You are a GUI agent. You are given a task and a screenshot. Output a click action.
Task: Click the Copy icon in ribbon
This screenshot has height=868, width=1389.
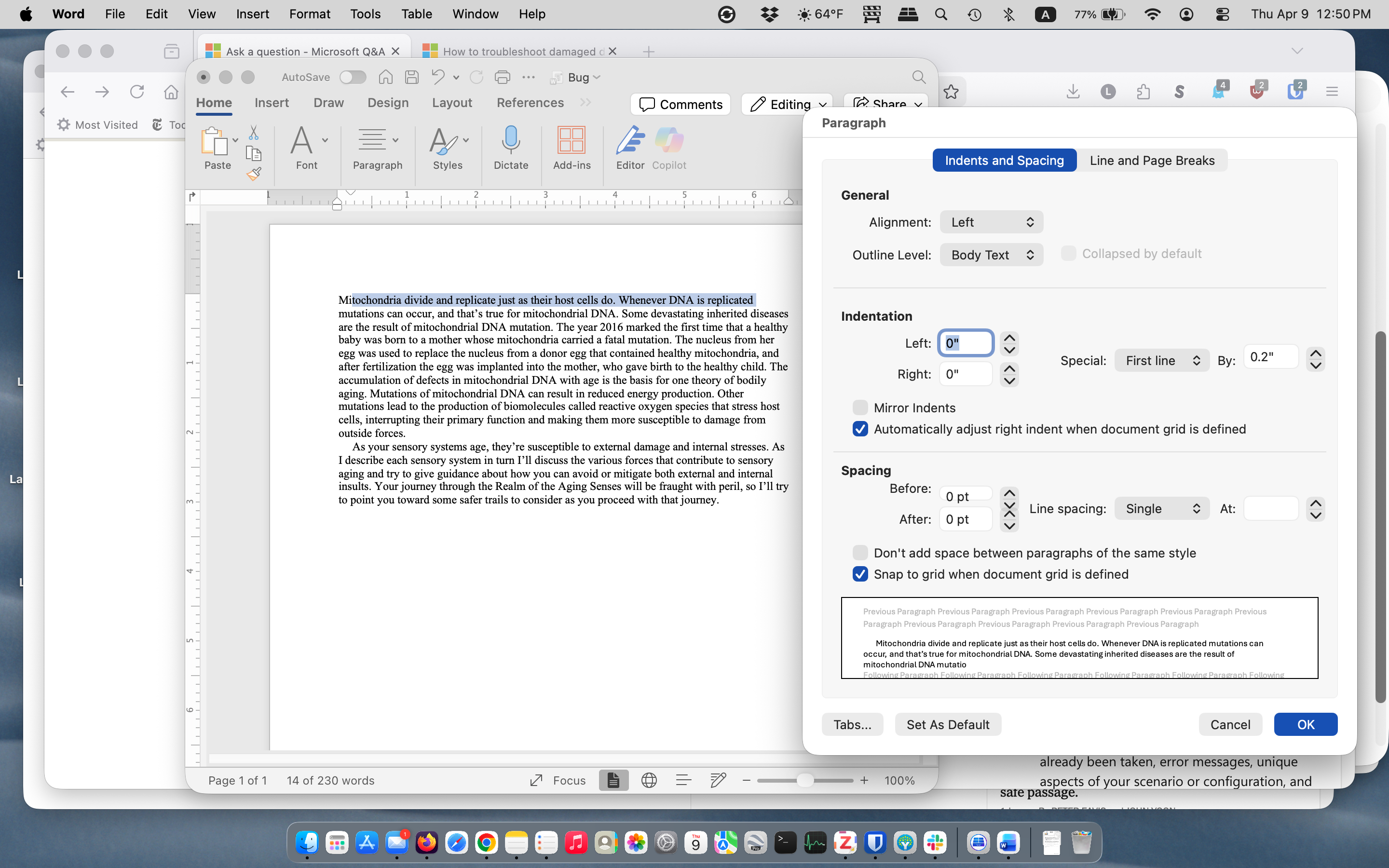(x=254, y=153)
